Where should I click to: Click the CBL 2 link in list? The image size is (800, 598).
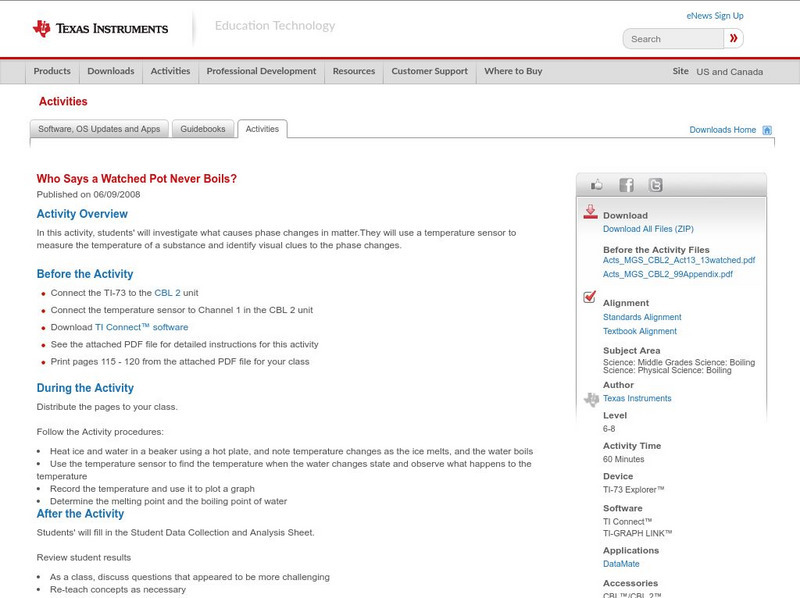(x=167, y=293)
